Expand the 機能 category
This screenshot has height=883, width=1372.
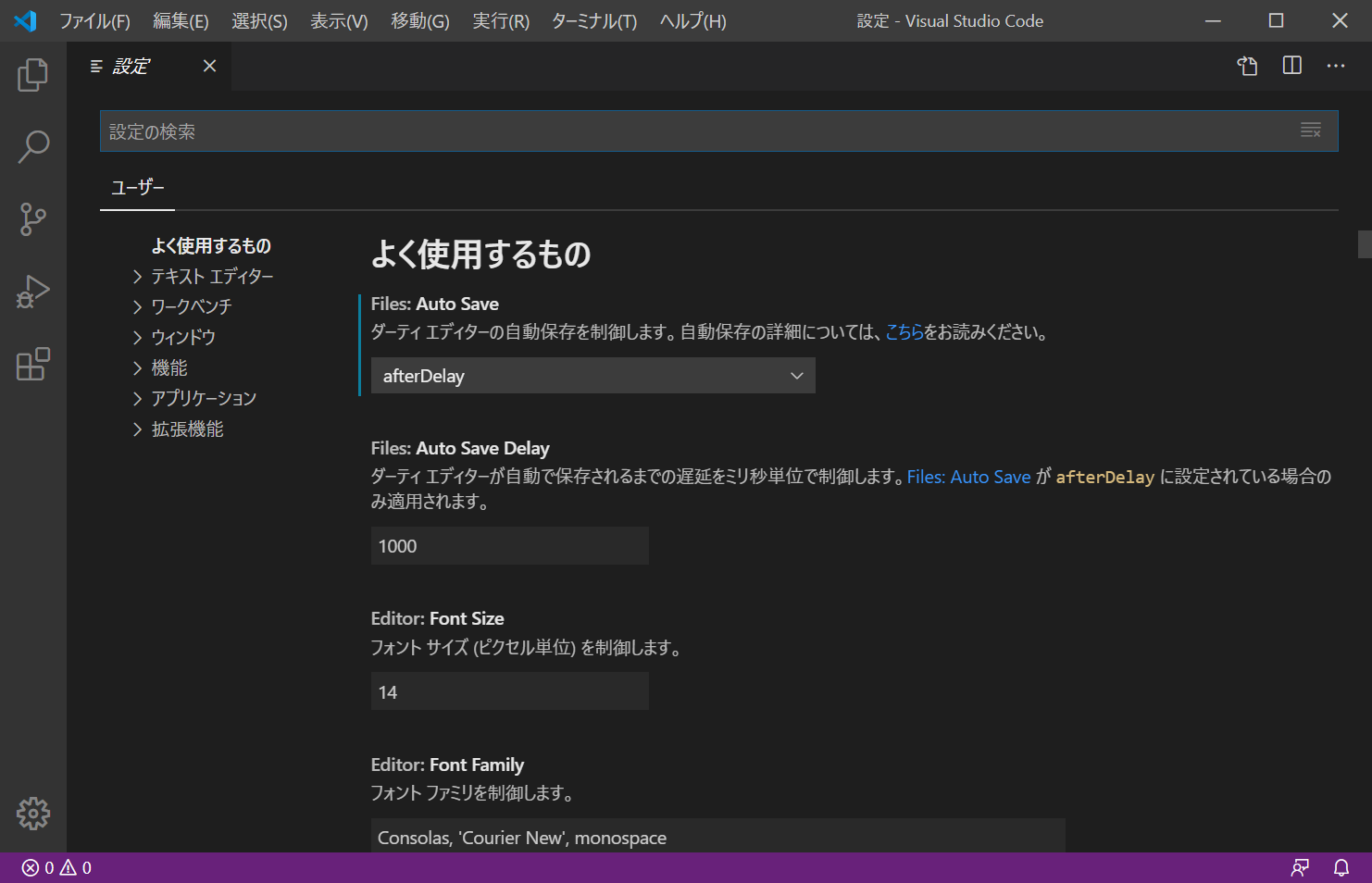(x=169, y=367)
